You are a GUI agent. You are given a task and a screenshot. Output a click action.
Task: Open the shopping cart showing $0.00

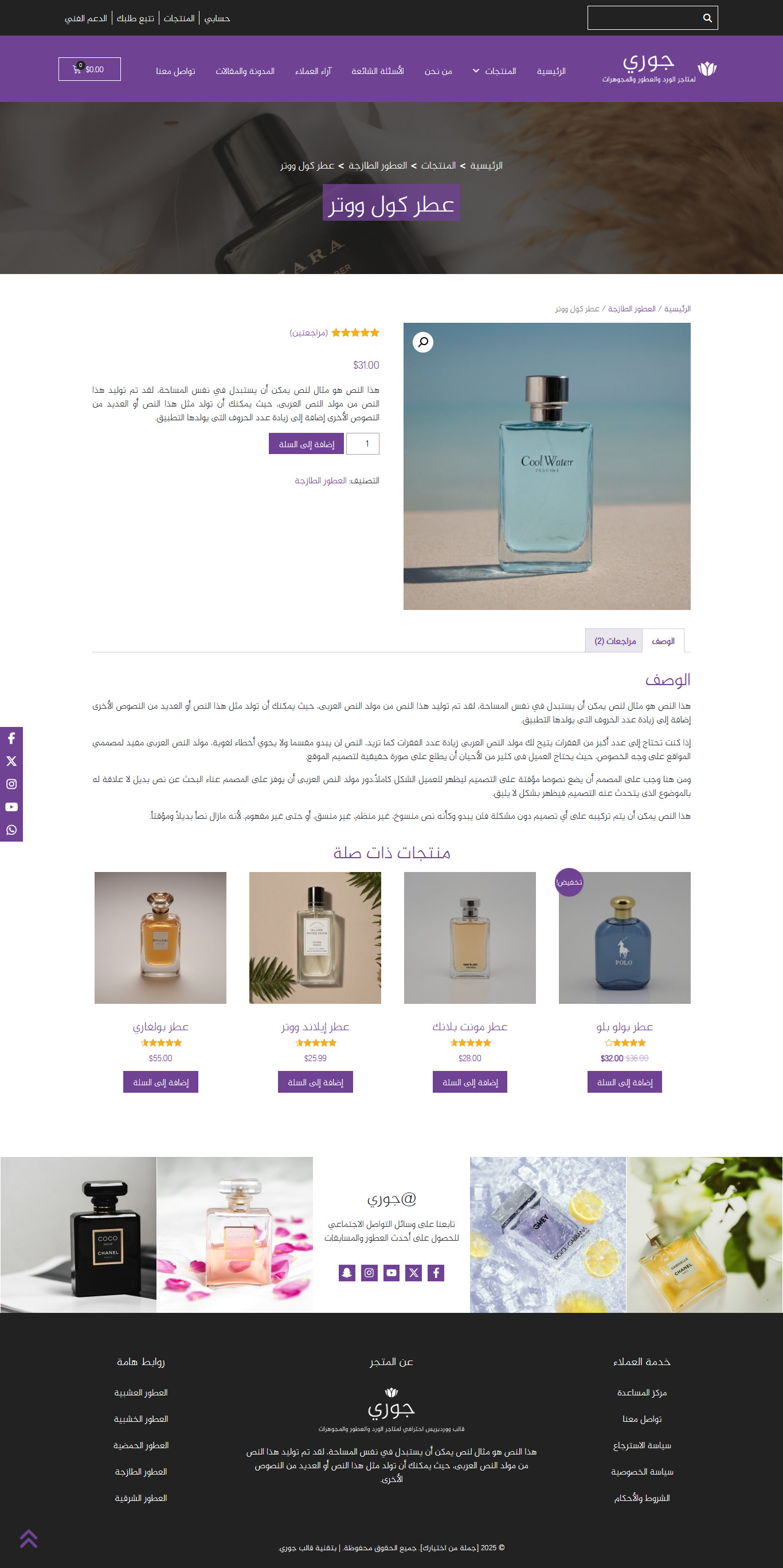[x=89, y=69]
